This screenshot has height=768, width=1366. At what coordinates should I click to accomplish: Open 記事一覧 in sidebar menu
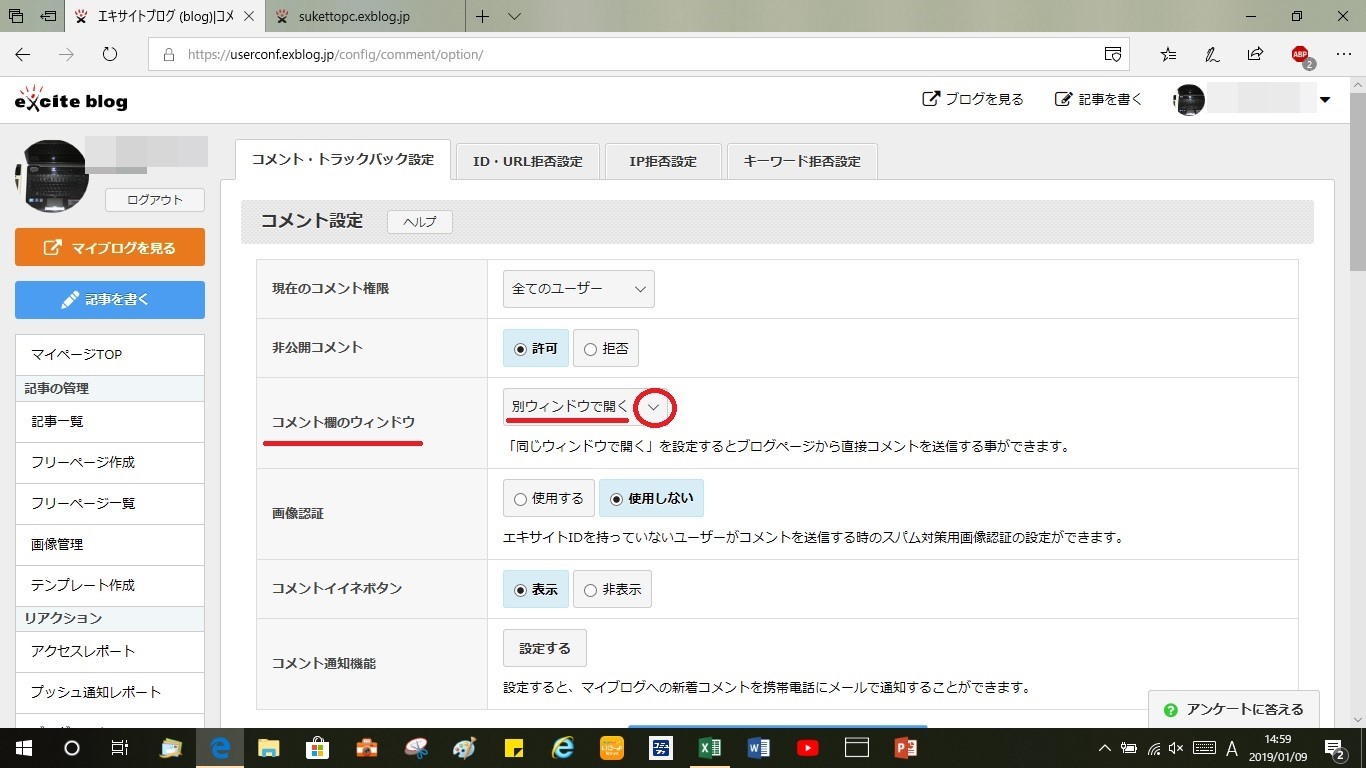click(110, 422)
